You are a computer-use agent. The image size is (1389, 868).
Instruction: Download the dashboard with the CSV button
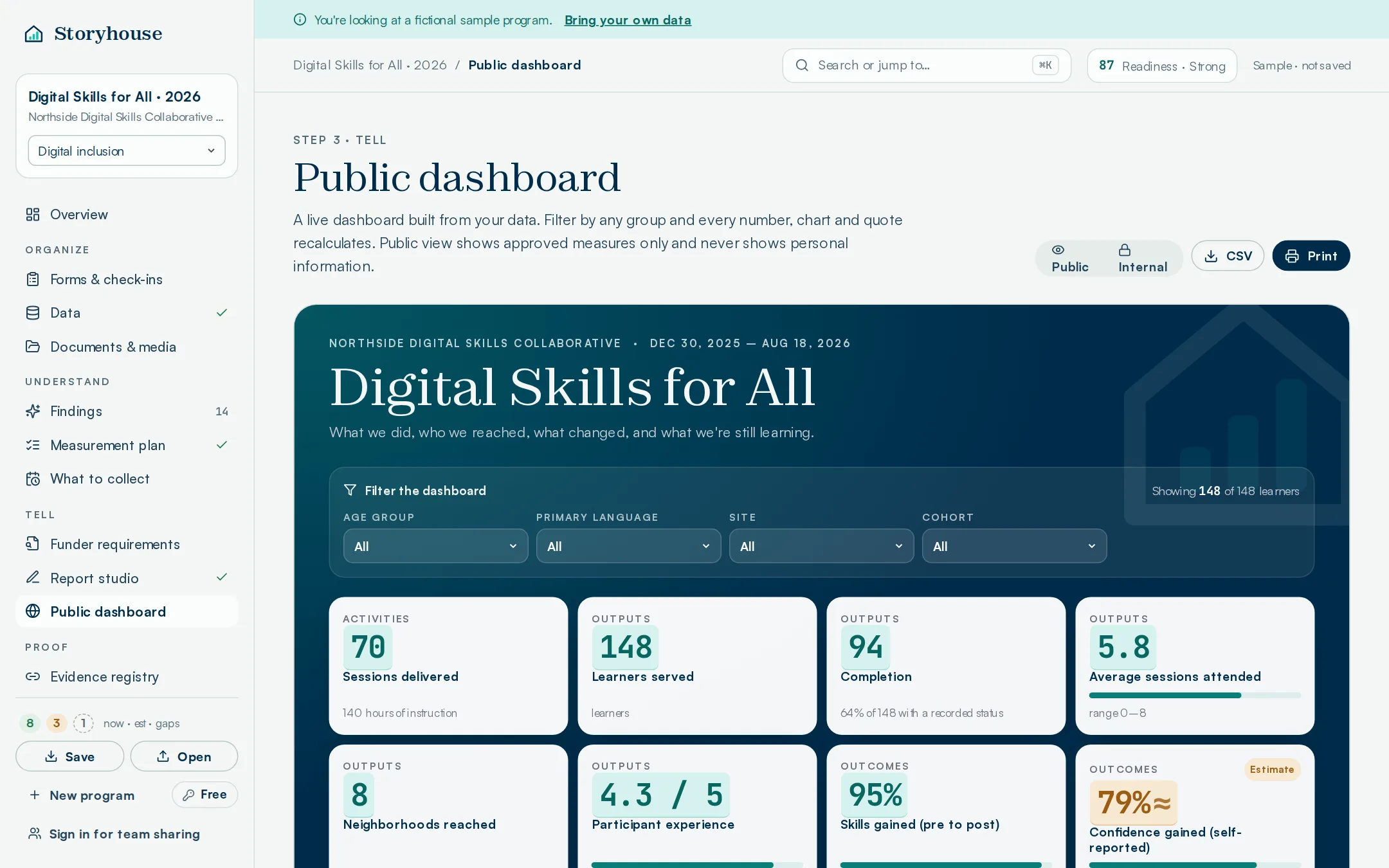(1228, 256)
